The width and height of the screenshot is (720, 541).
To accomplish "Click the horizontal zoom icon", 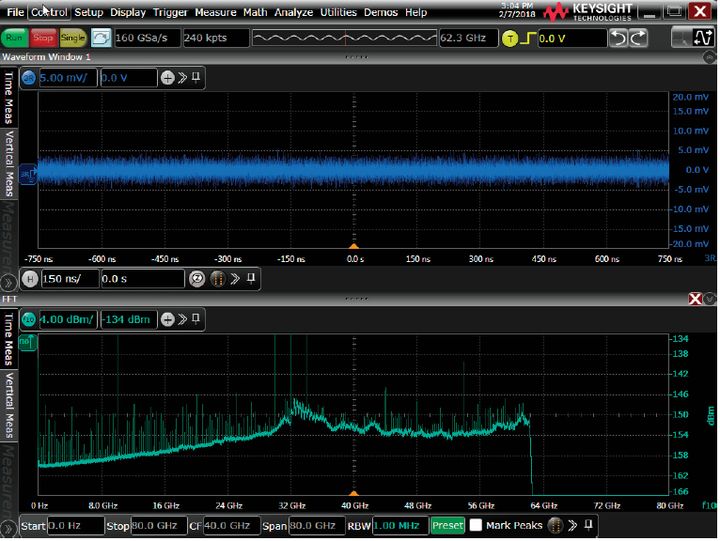I will [197, 279].
